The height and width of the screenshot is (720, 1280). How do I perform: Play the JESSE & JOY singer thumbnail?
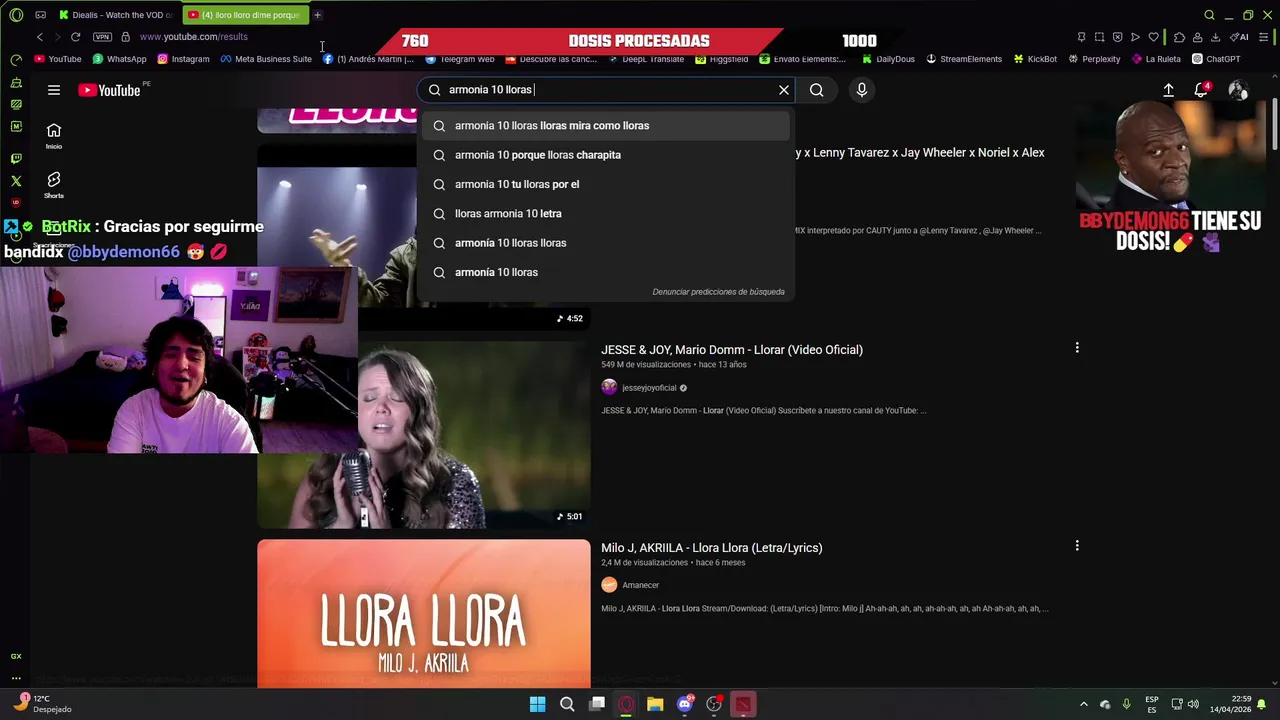click(x=474, y=435)
